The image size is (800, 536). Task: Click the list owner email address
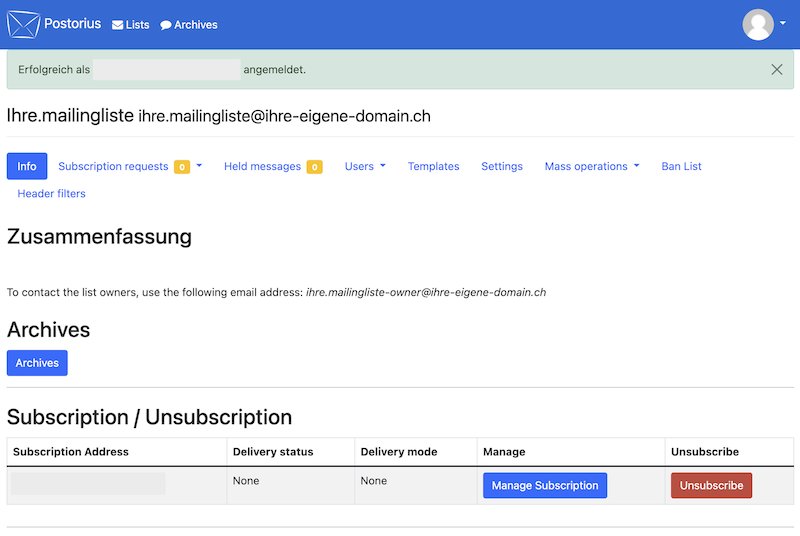tap(426, 292)
